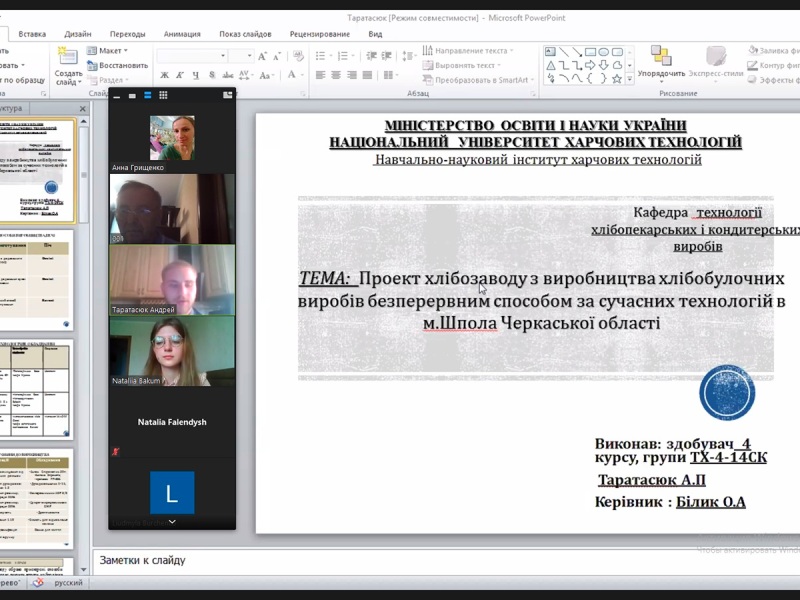Switch to the Рецензирование tab
This screenshot has width=800, height=600.
pyautogui.click(x=319, y=33)
